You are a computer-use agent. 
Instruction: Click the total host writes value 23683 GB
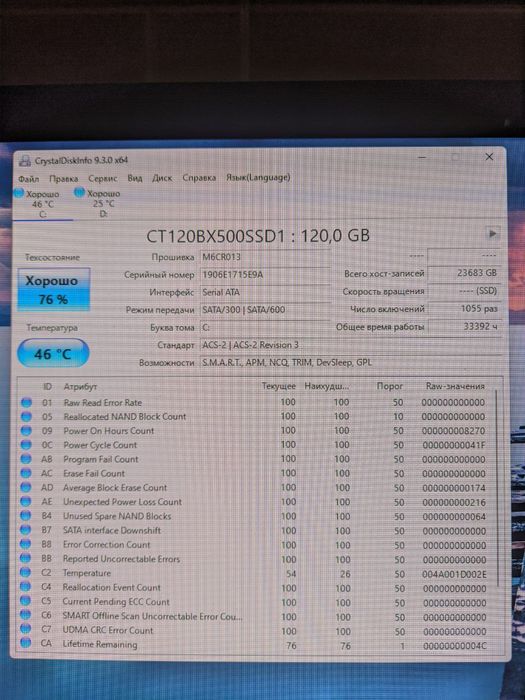click(464, 273)
